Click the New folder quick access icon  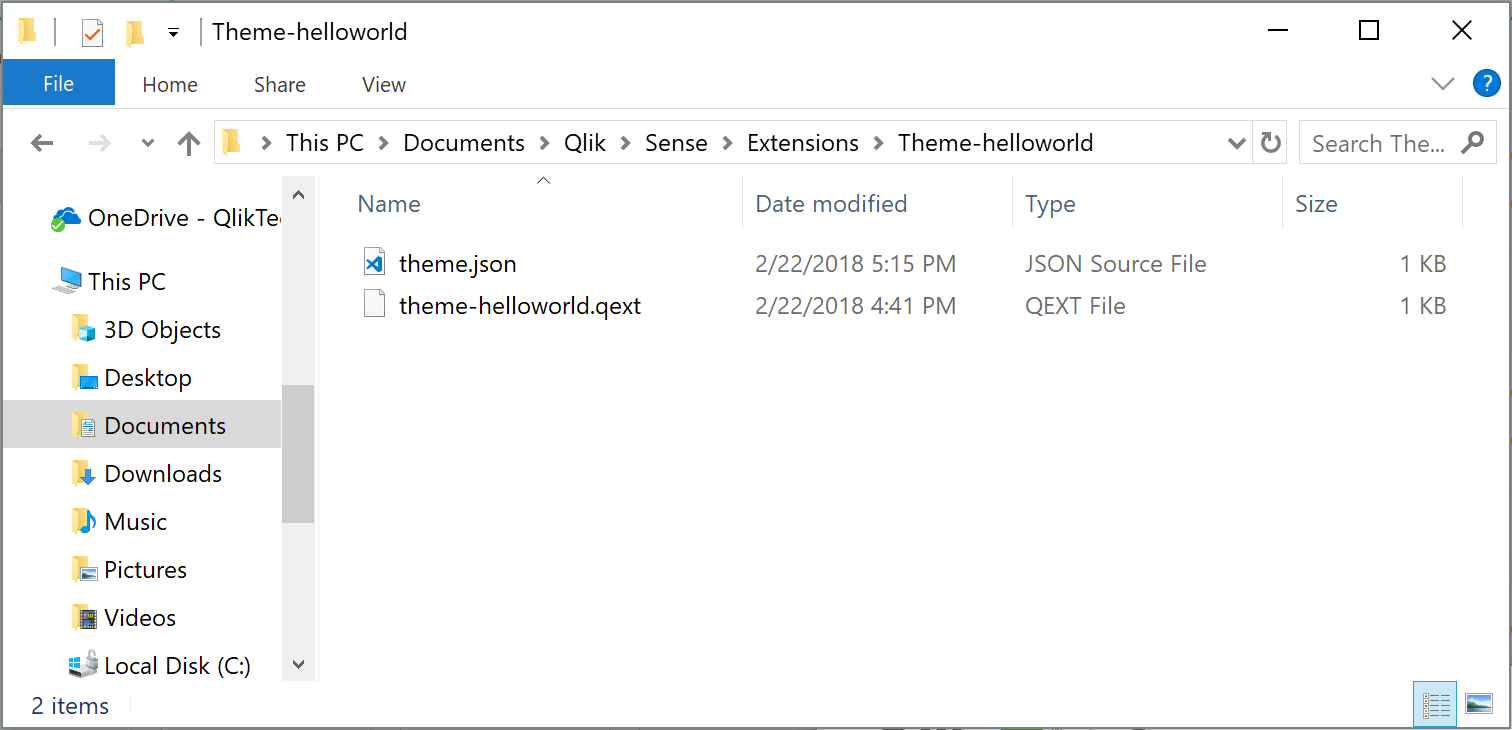click(135, 32)
